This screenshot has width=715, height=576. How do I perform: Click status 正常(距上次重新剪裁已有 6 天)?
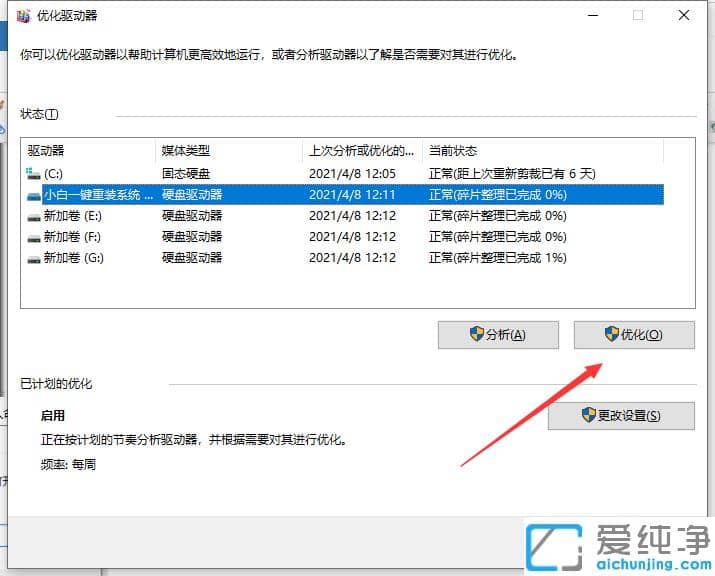512,174
